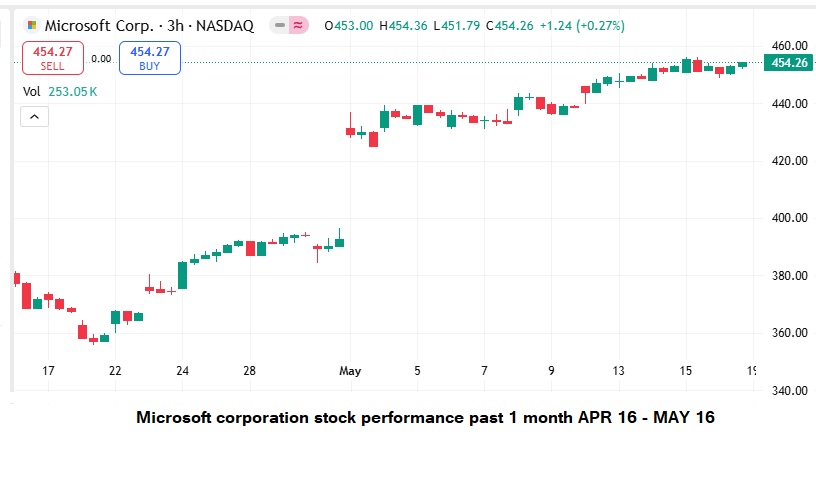The image size is (816, 478).
Task: Click the +1.24 (+0.27%) change value
Action: pyautogui.click(x=582, y=25)
